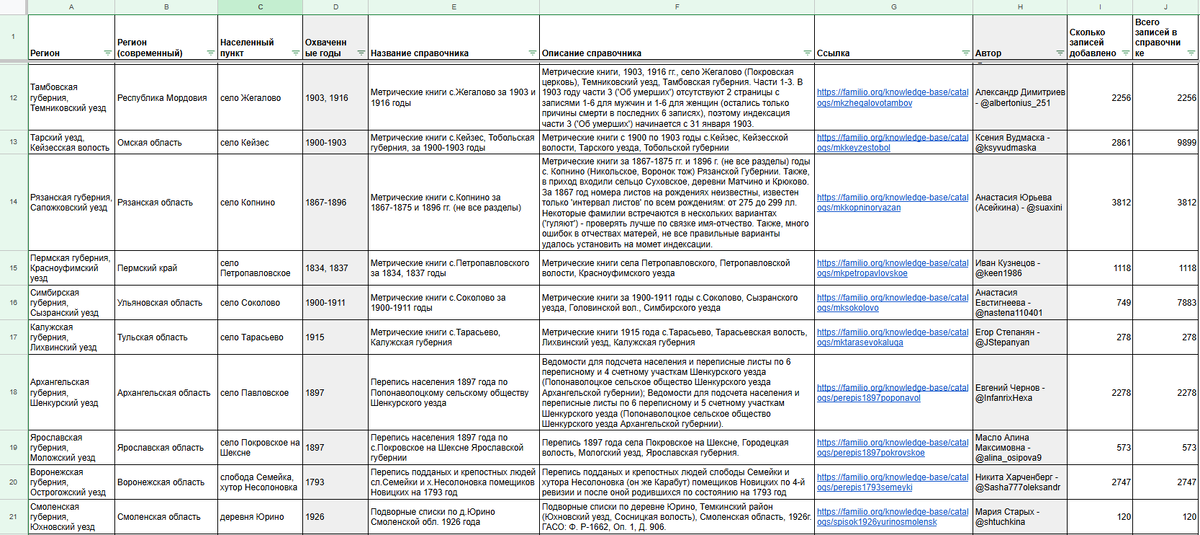Click author cell 'Ксения Вудмаска'
The width and height of the screenshot is (1200, 535).
click(x=1020, y=141)
